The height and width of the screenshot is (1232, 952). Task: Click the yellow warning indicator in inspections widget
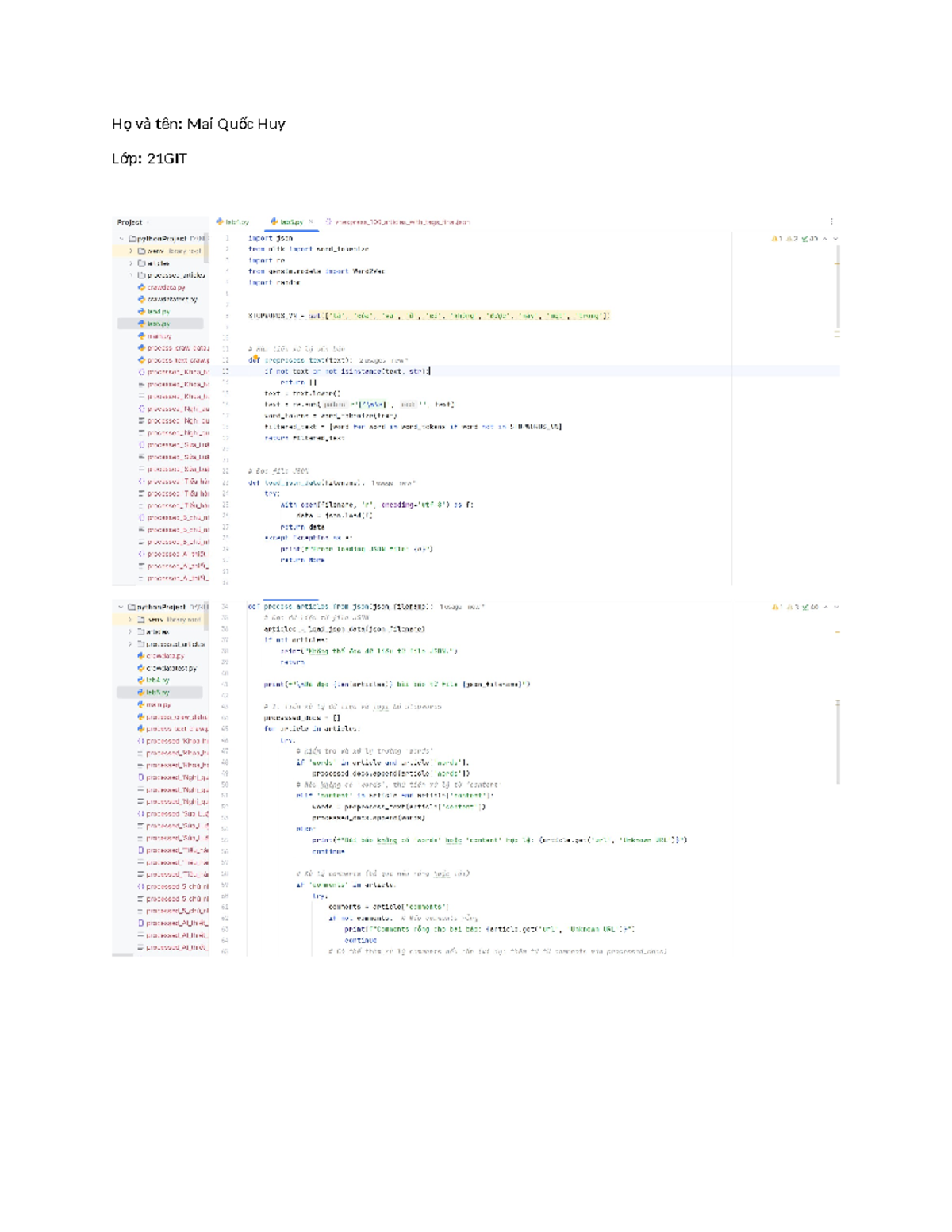775,239
